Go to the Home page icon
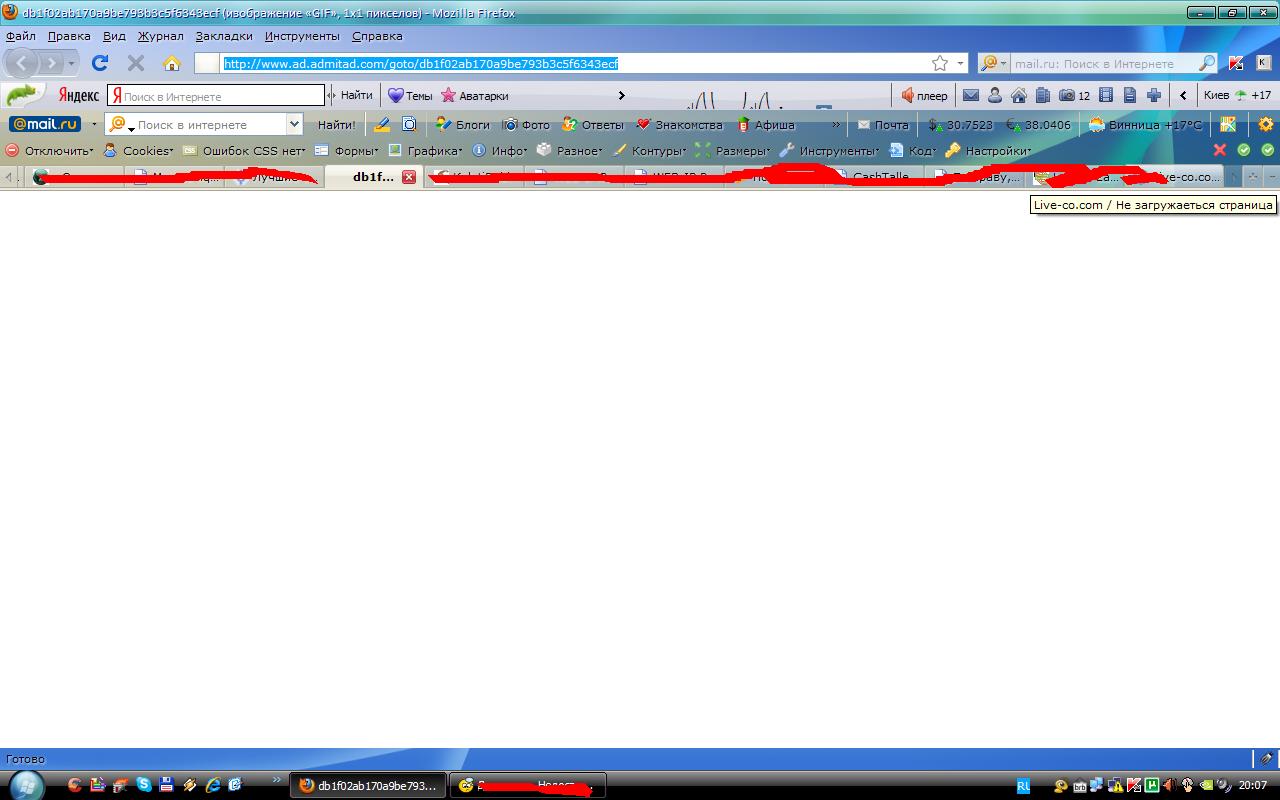The height and width of the screenshot is (800, 1280). click(171, 63)
